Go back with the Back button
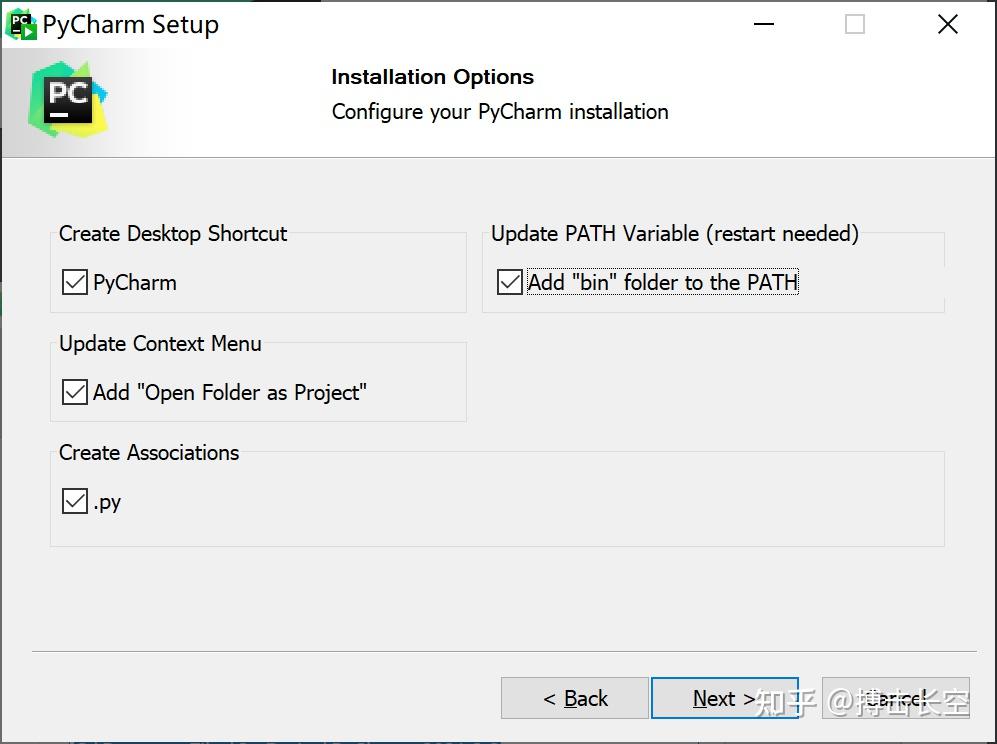Image resolution: width=997 pixels, height=744 pixels. [575, 699]
